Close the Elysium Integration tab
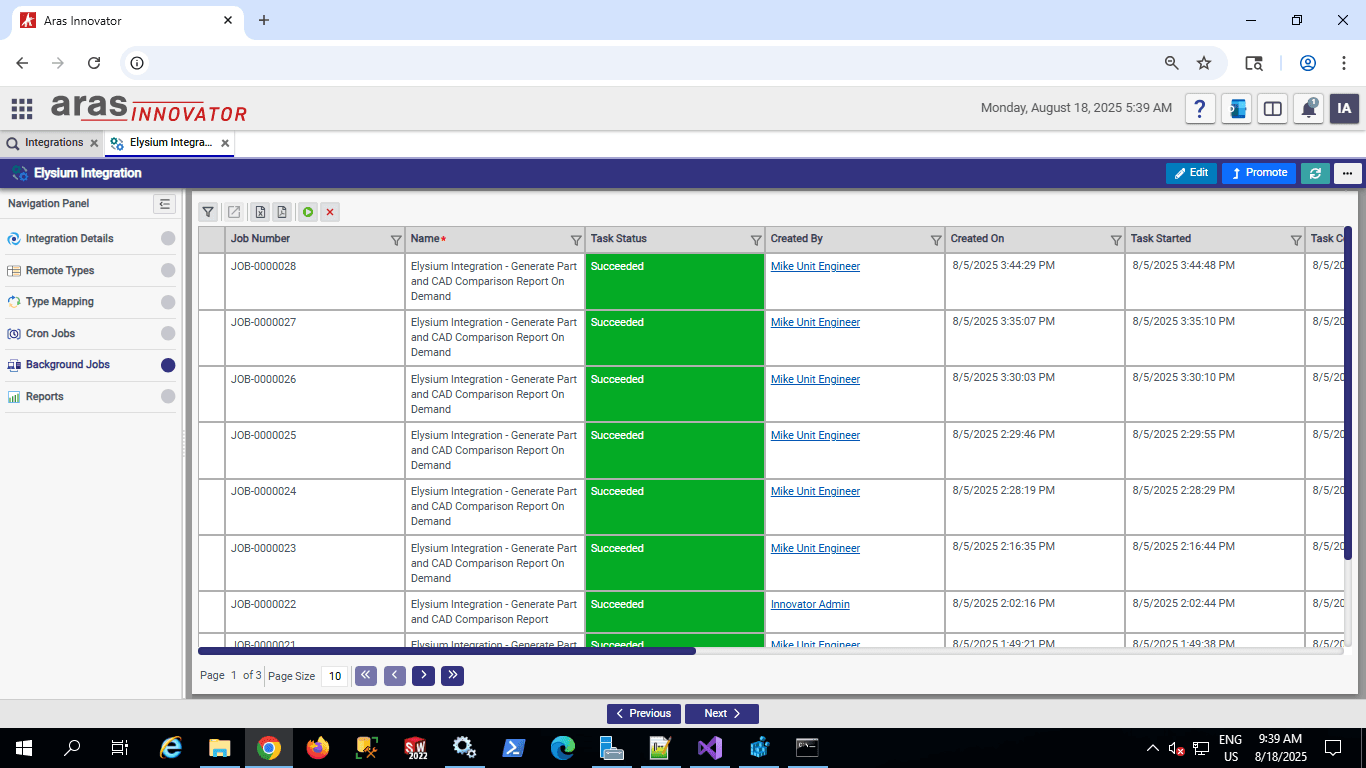Viewport: 1366px width, 768px height. (226, 143)
